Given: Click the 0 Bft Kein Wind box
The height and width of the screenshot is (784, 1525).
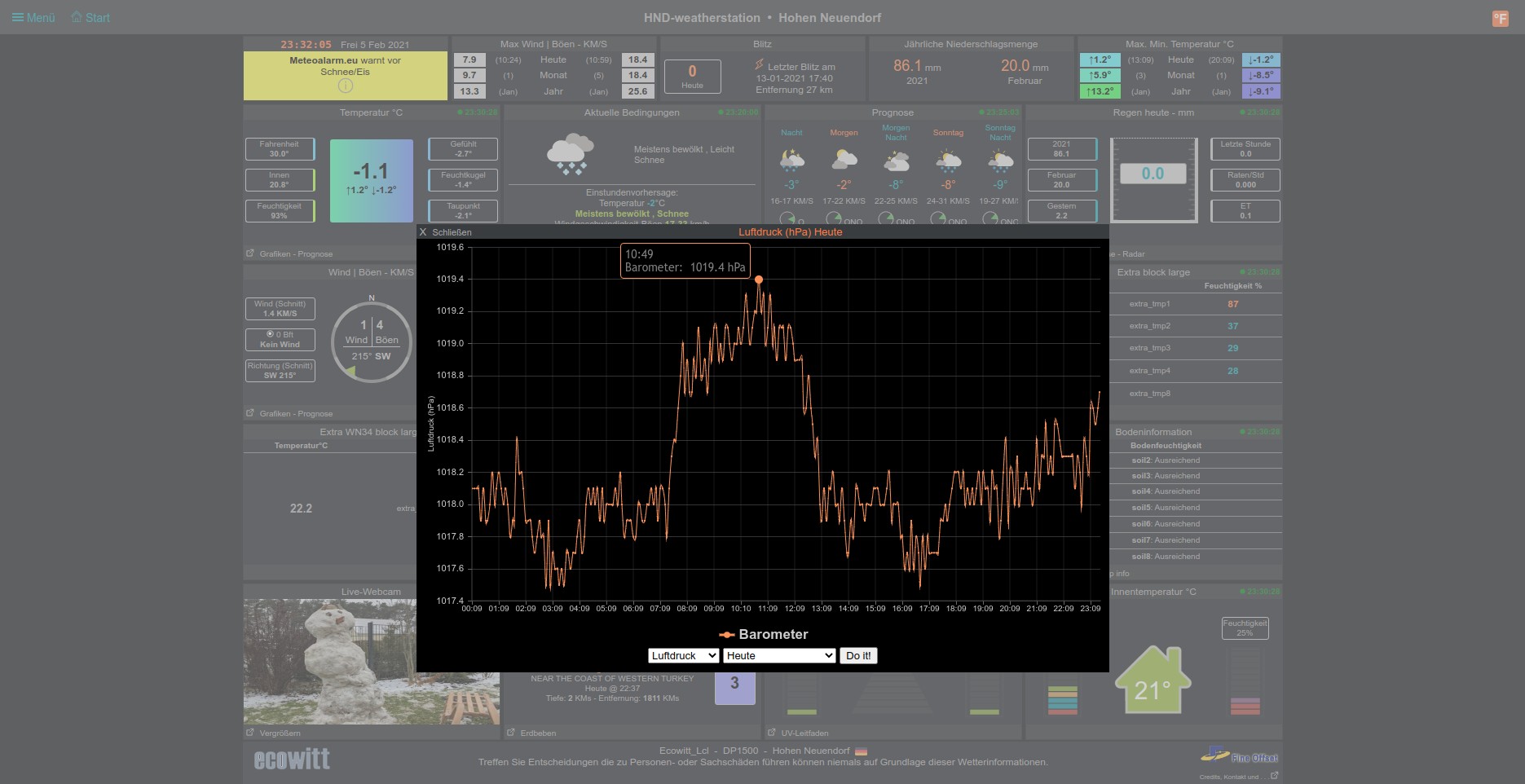Looking at the screenshot, I should 280,340.
